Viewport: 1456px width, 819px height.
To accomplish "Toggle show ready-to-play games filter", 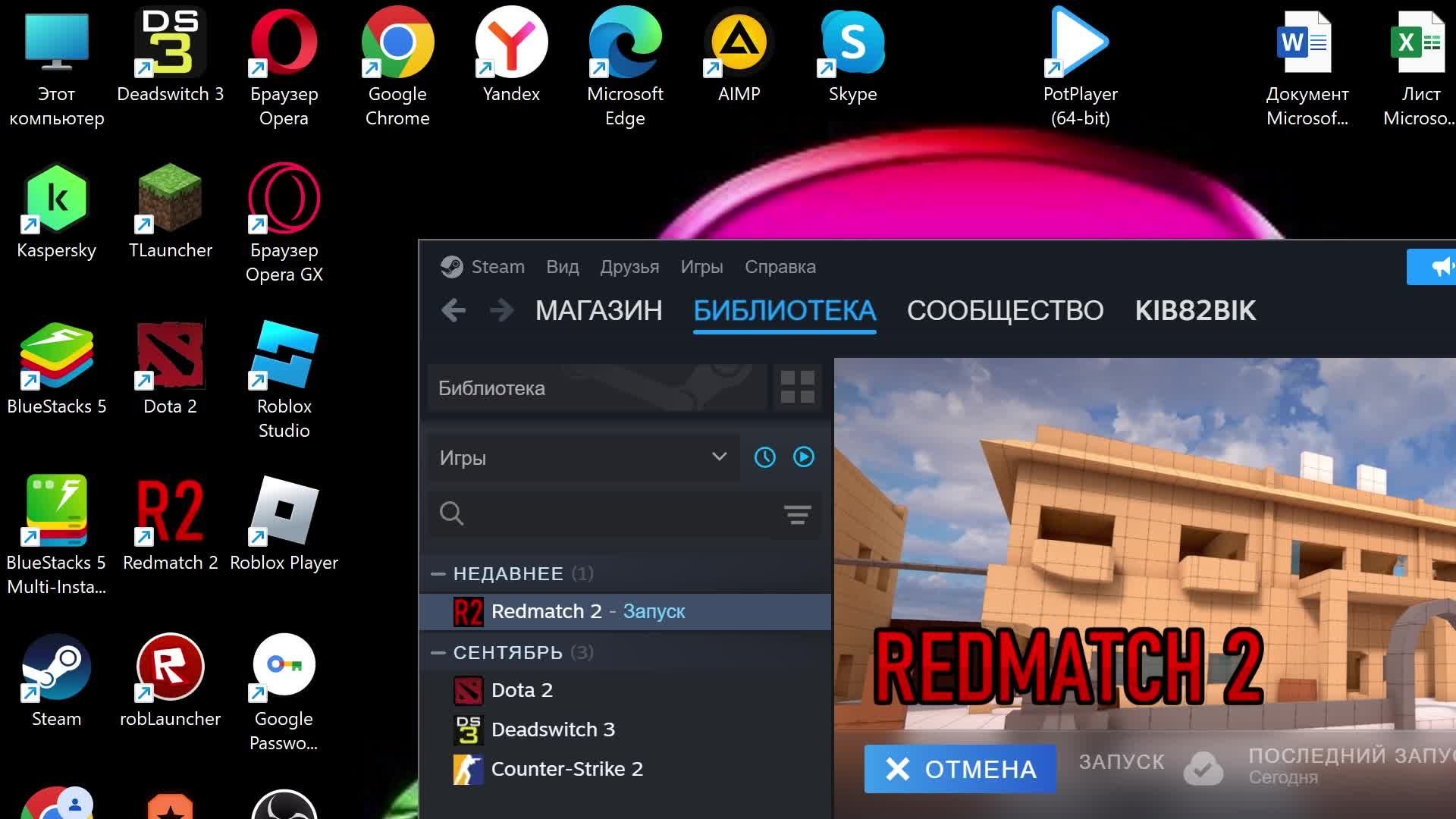I will click(x=804, y=457).
